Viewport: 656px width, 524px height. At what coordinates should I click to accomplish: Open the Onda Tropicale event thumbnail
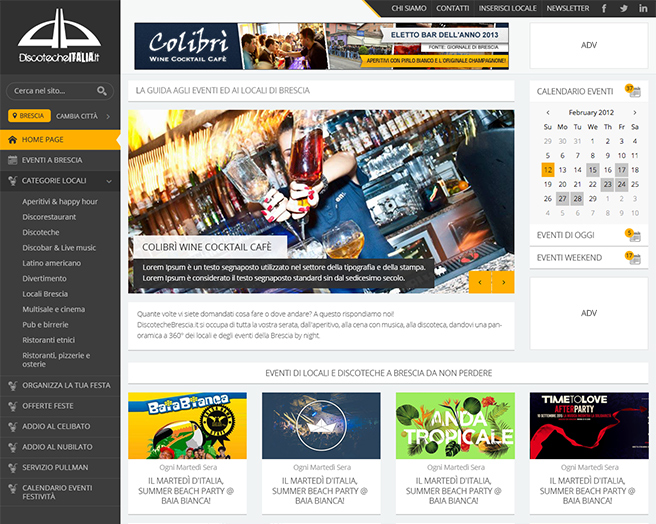pos(455,426)
